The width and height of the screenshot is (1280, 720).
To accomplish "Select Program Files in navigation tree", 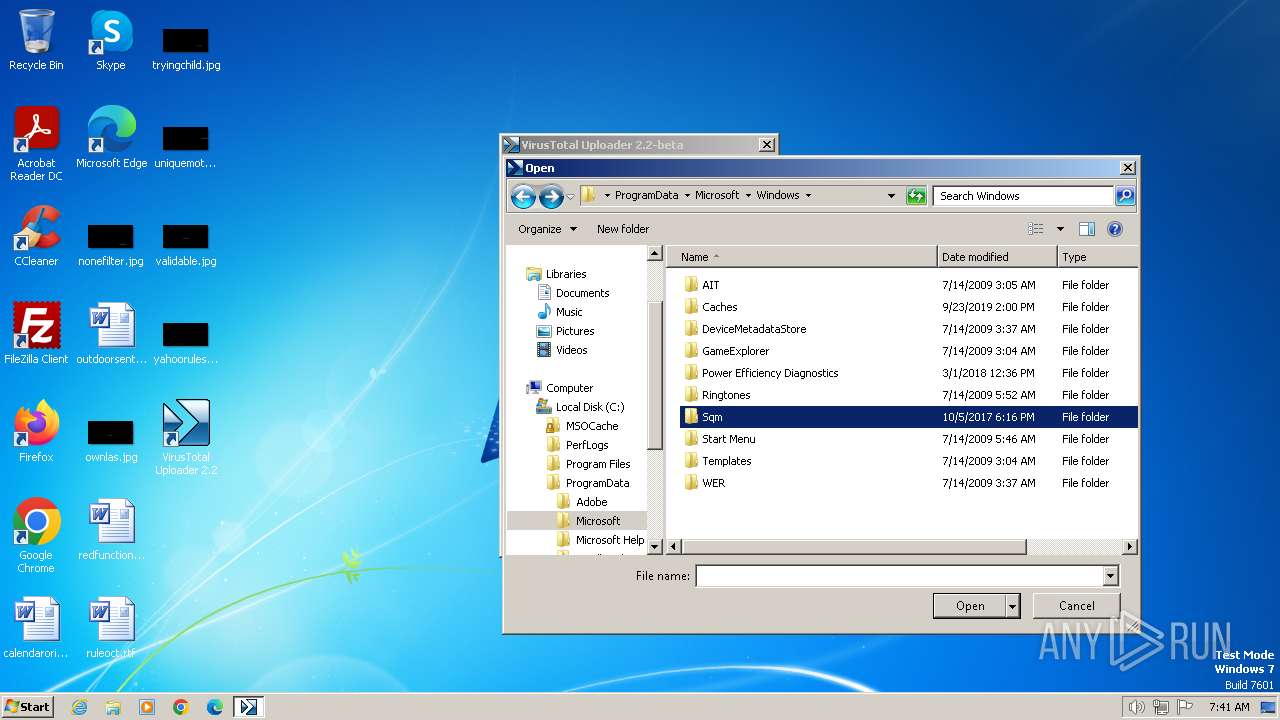I will tap(598, 464).
